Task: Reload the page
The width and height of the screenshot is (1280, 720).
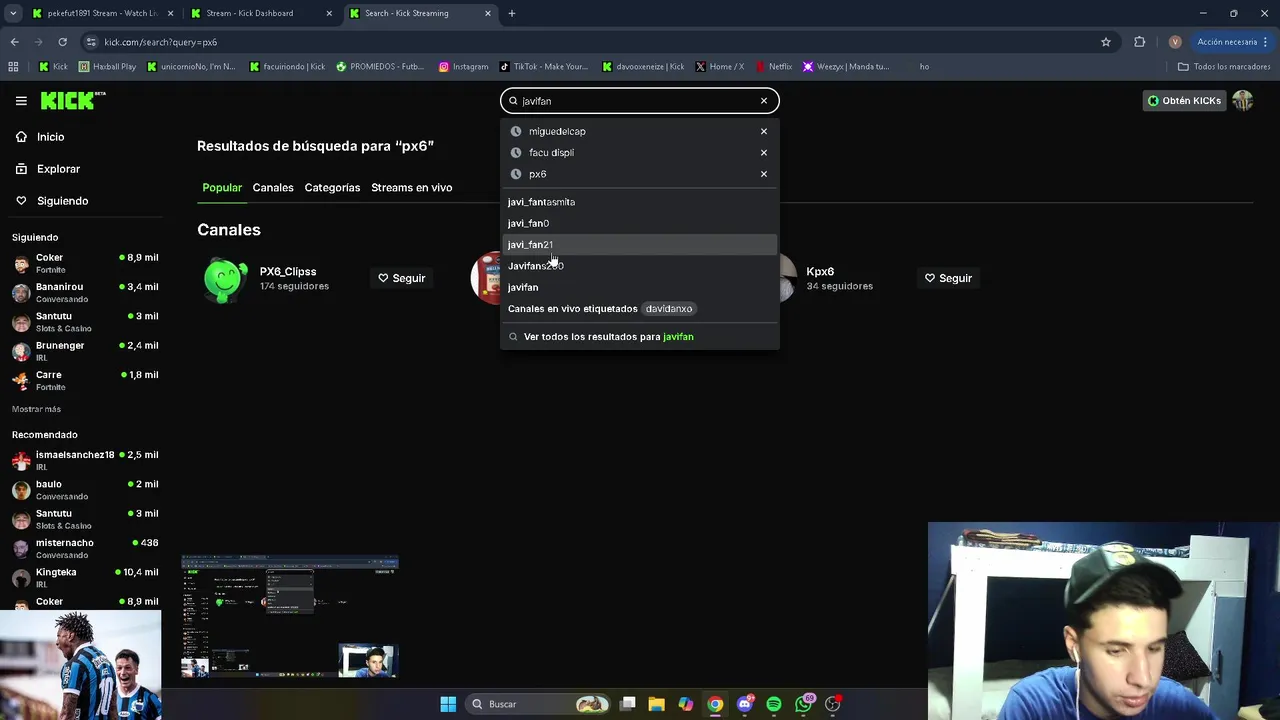Action: pyautogui.click(x=62, y=42)
